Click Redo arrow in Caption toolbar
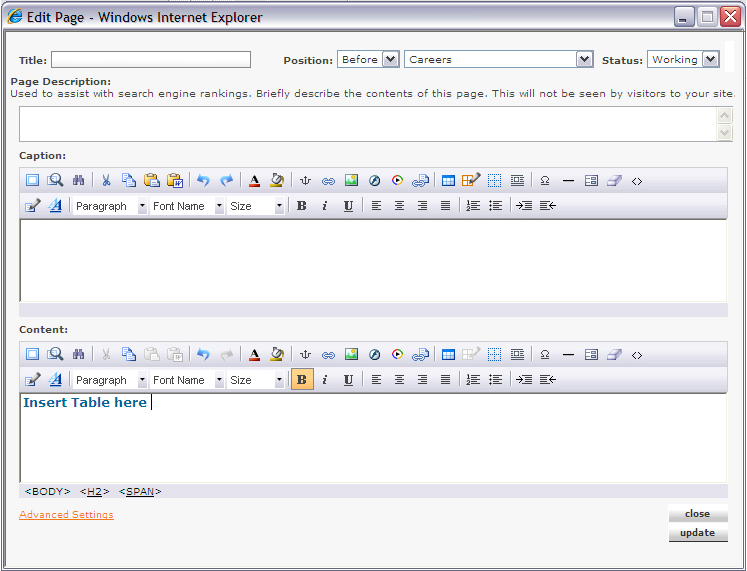This screenshot has width=747, height=571. [x=226, y=180]
